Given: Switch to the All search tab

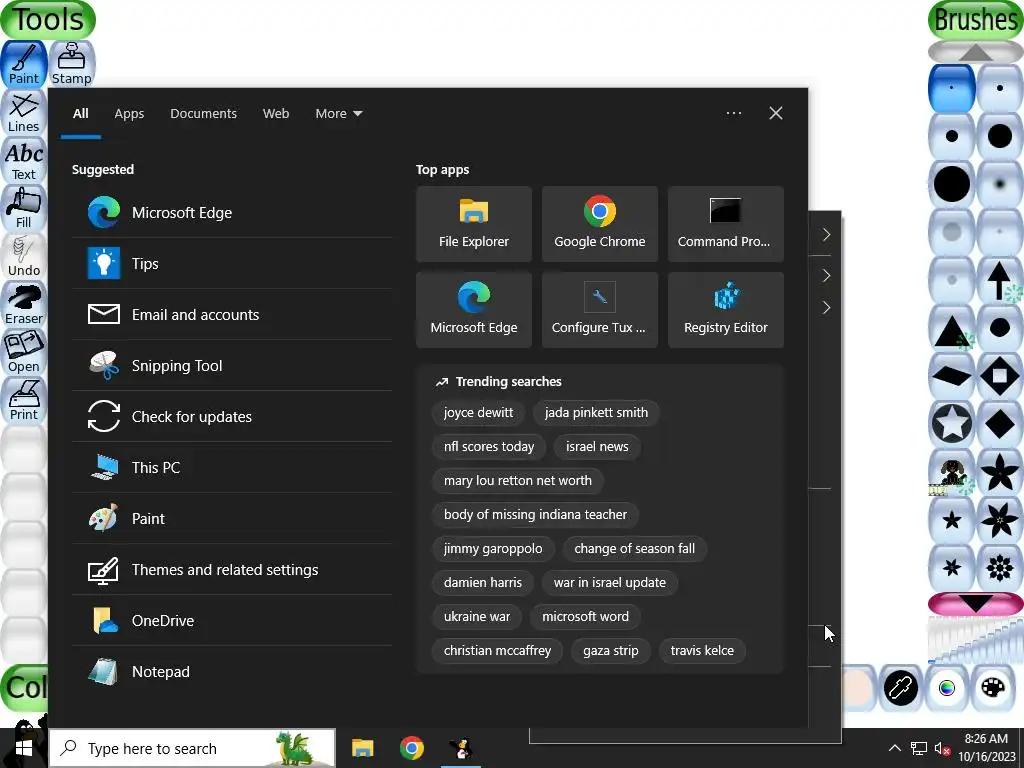Looking at the screenshot, I should point(80,114).
